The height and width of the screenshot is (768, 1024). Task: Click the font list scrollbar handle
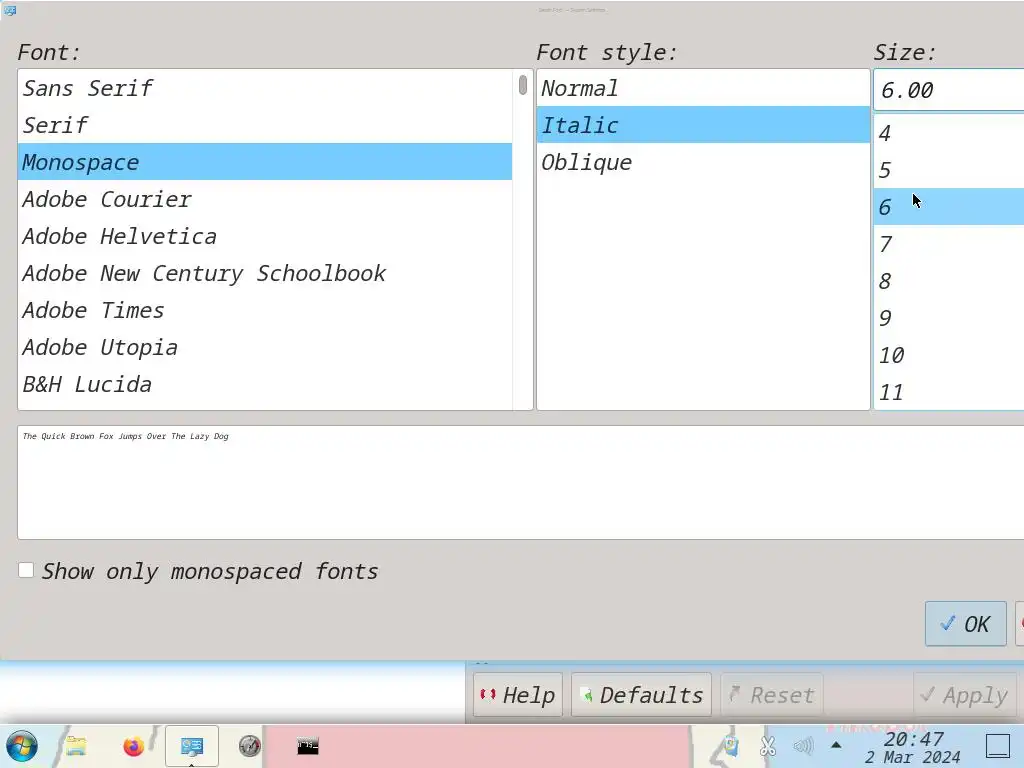point(522,85)
